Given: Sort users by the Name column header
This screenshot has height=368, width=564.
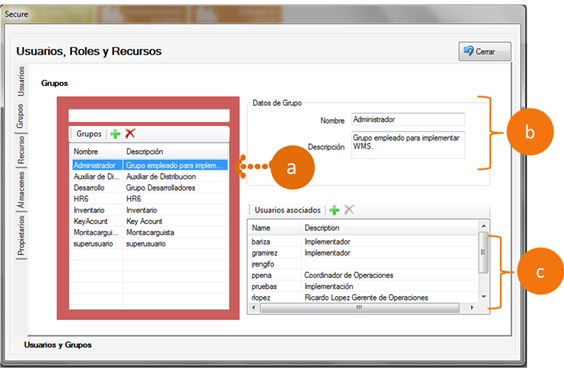Looking at the screenshot, I should point(274,228).
